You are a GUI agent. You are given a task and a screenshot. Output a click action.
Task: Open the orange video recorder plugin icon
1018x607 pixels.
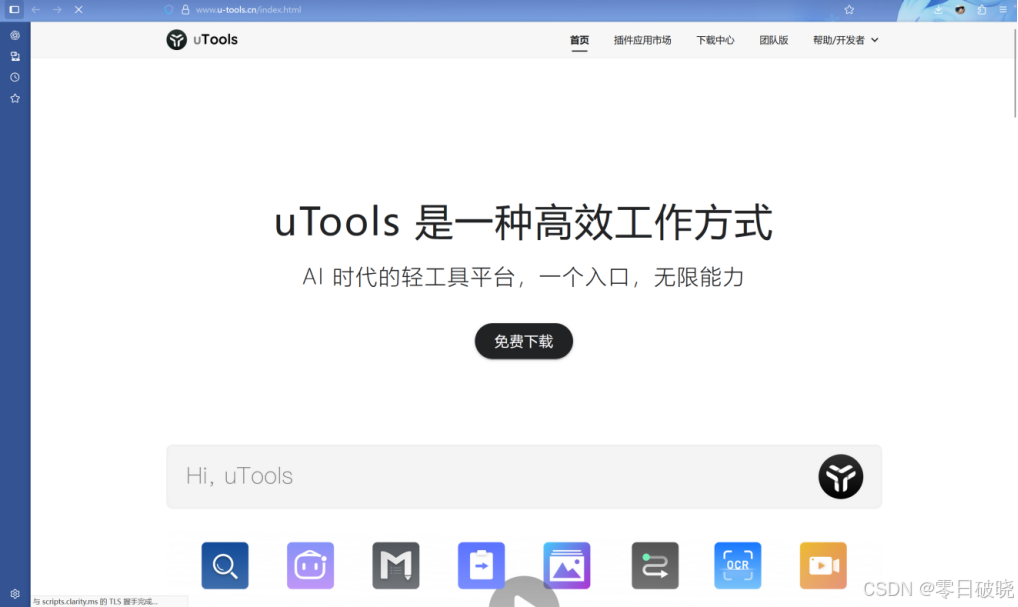click(823, 565)
